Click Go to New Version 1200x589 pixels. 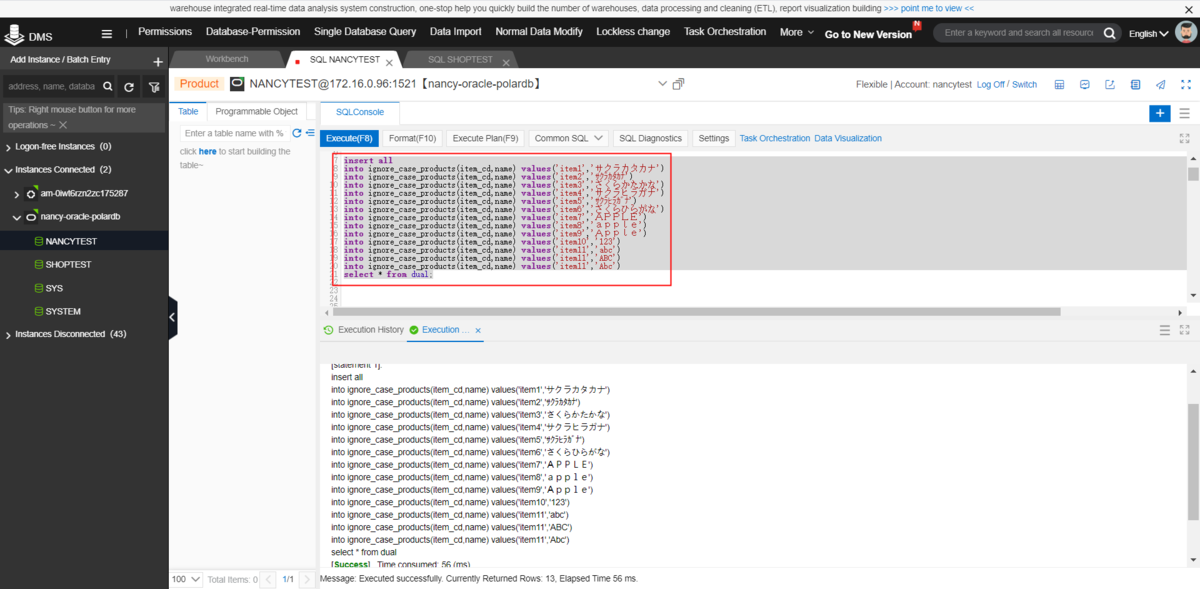tap(868, 34)
